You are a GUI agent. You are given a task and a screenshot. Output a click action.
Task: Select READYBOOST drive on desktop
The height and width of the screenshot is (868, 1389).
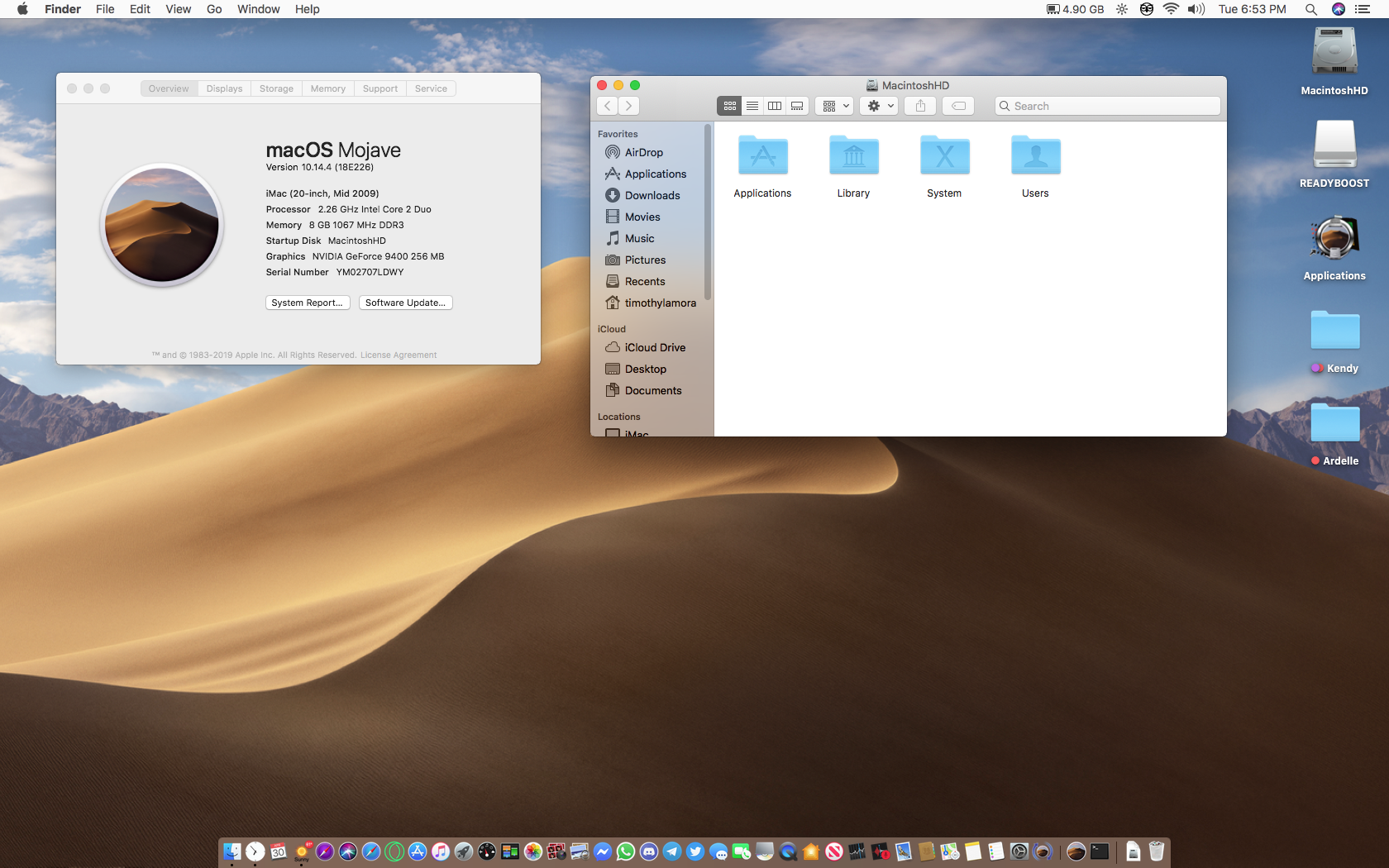click(1334, 154)
